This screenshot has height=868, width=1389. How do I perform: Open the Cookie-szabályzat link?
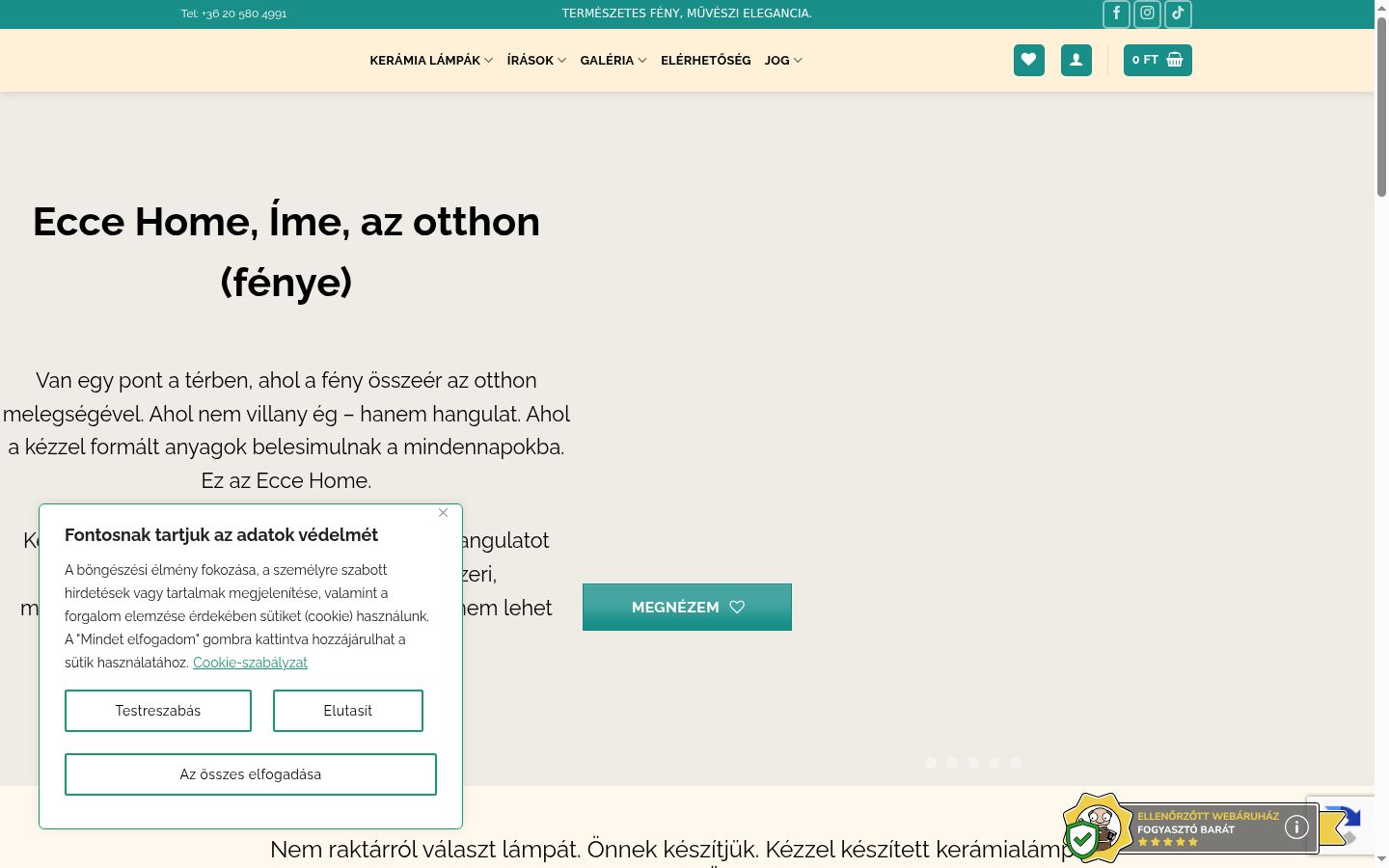[250, 663]
